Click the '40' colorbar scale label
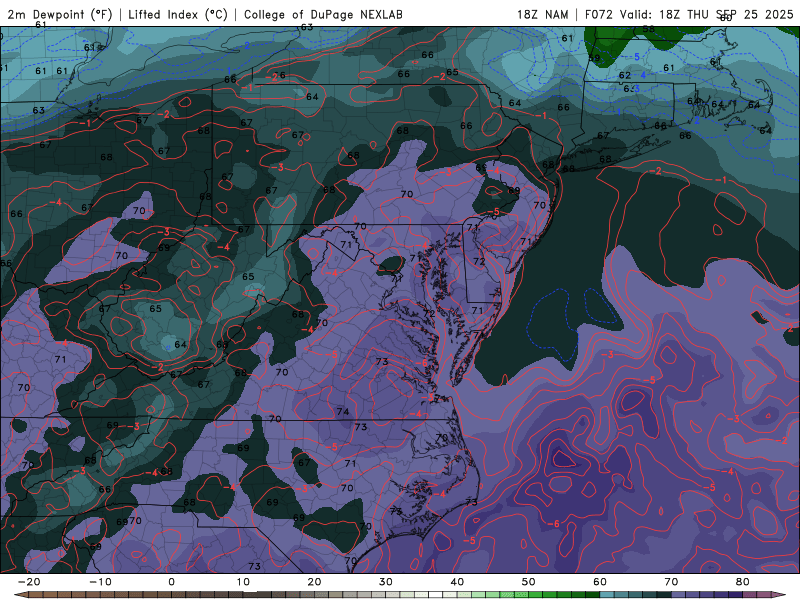This screenshot has width=800, height=600. tap(457, 582)
